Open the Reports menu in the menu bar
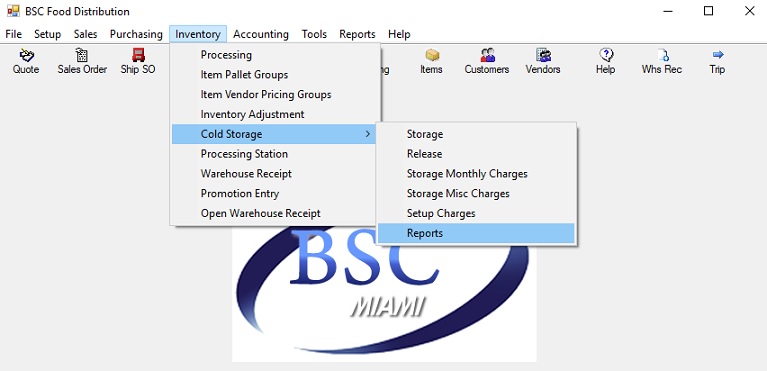The height and width of the screenshot is (371, 767). [357, 34]
